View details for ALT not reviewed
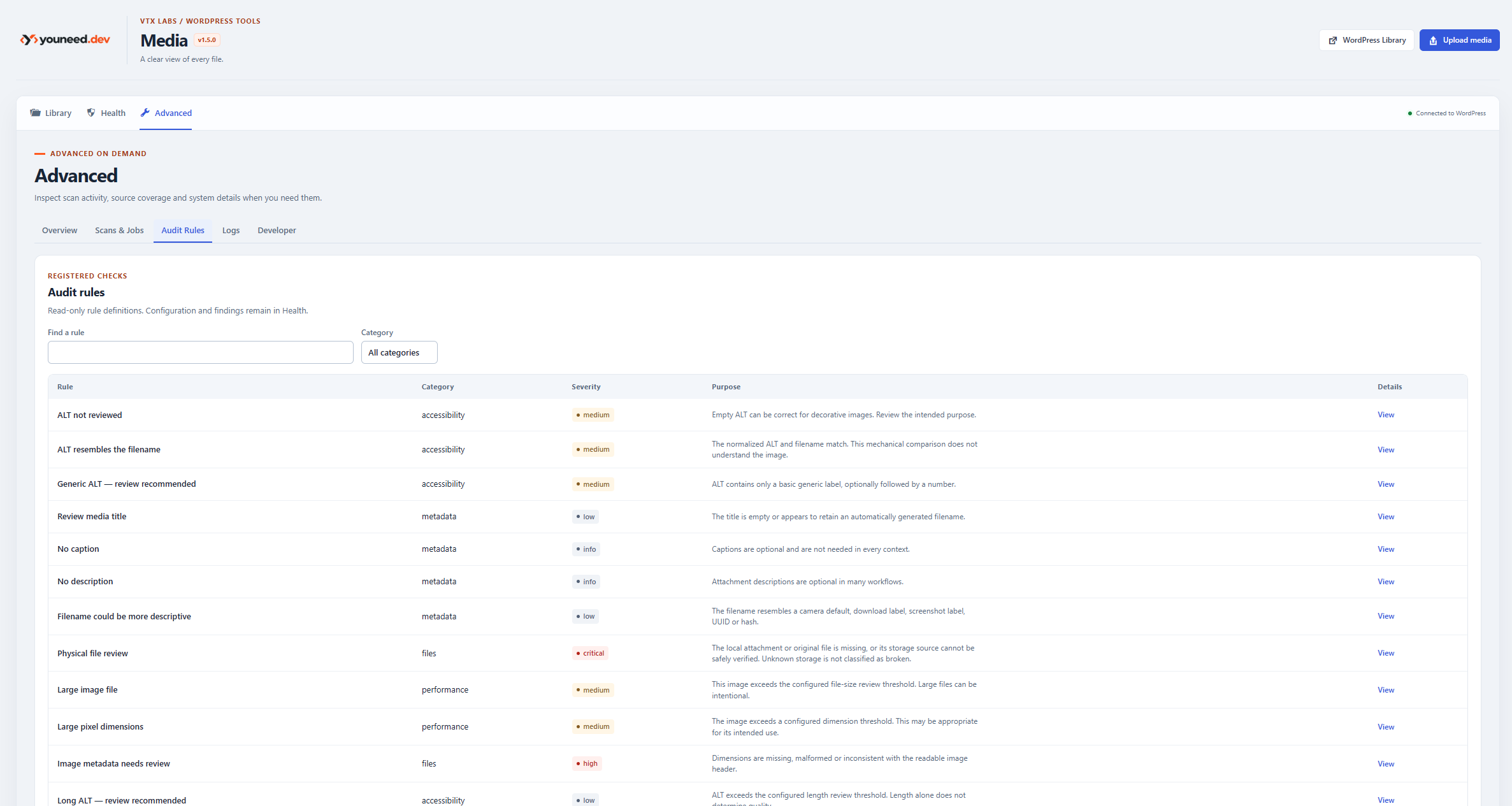This screenshot has width=1512, height=806. click(x=1385, y=415)
